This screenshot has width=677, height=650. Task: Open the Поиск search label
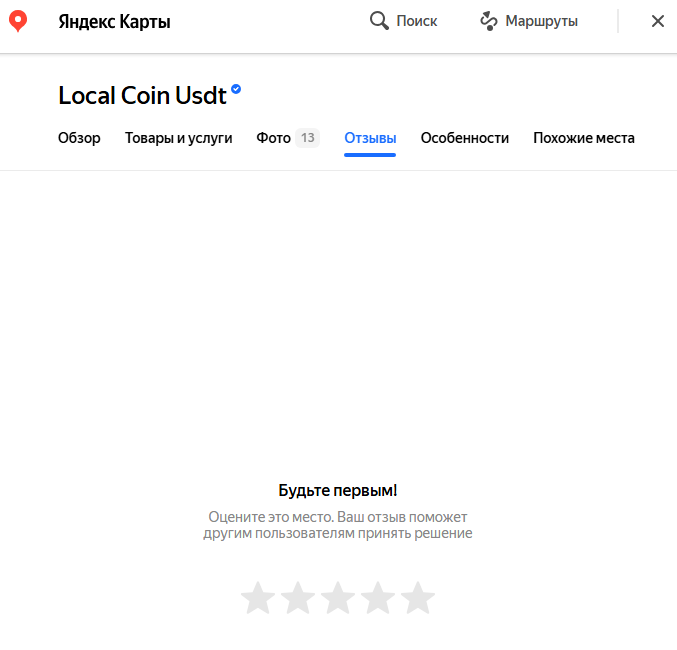tap(417, 21)
